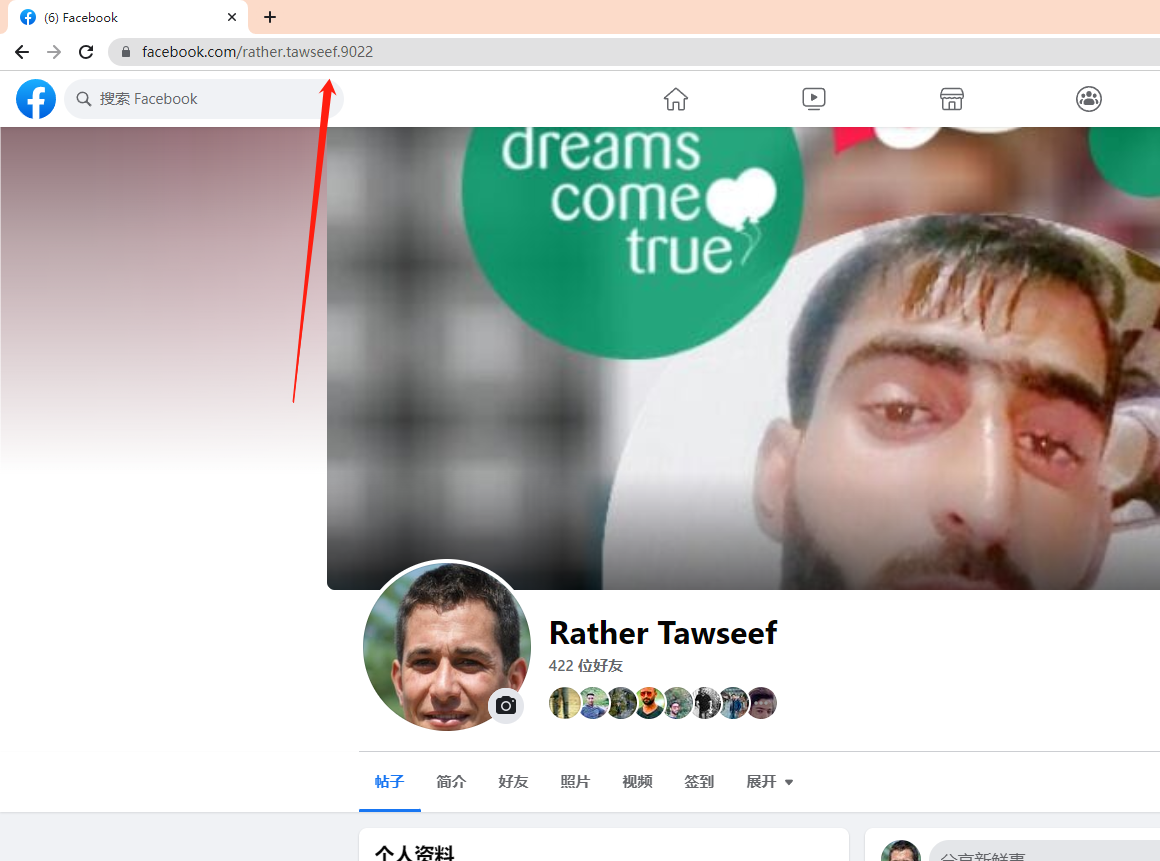
Task: Open the 签到 tab
Action: [699, 782]
